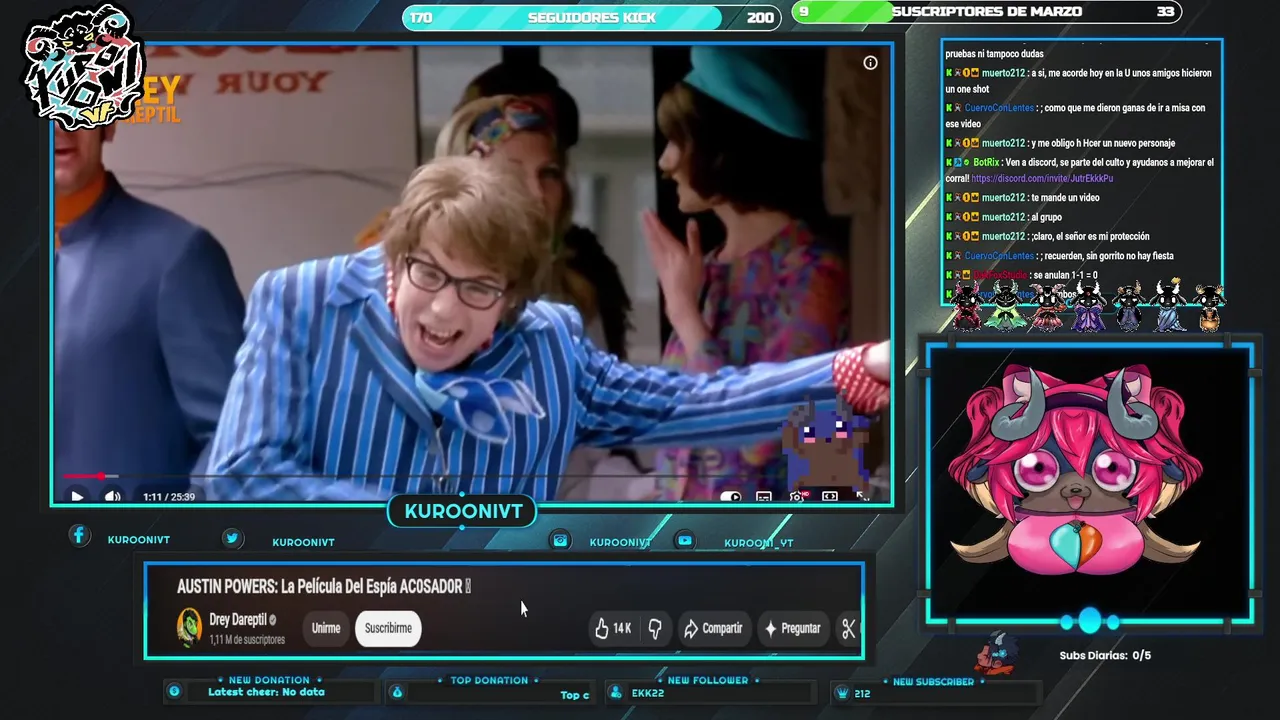This screenshot has height=720, width=1280.
Task: Click the Compartir share button
Action: tap(713, 628)
